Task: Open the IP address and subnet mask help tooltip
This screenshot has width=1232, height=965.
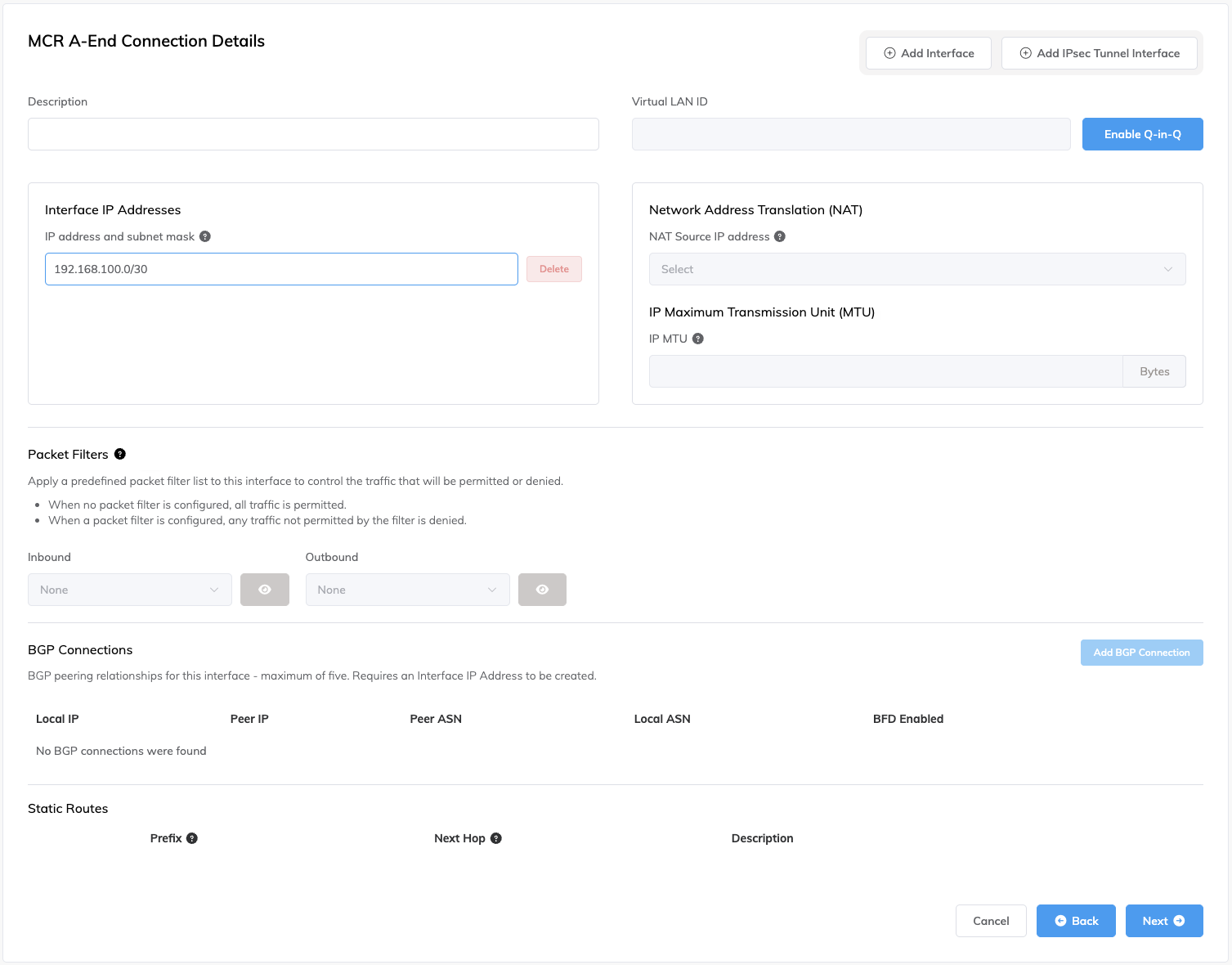Action: (204, 236)
